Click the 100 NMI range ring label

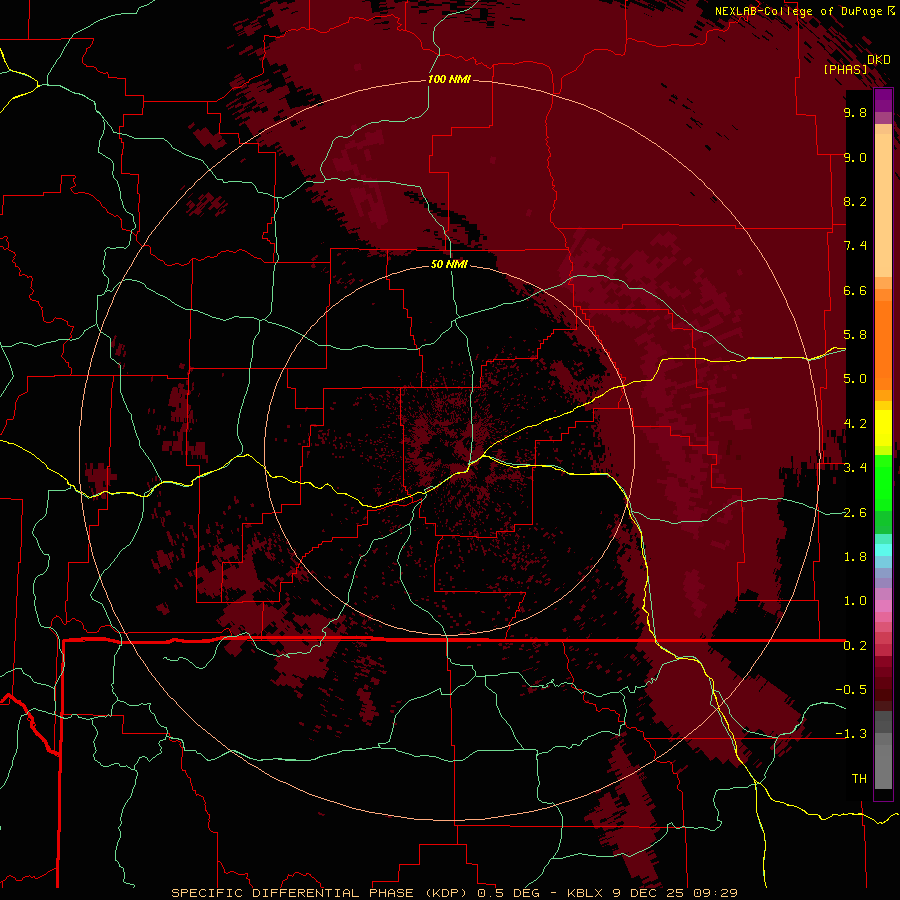449,79
